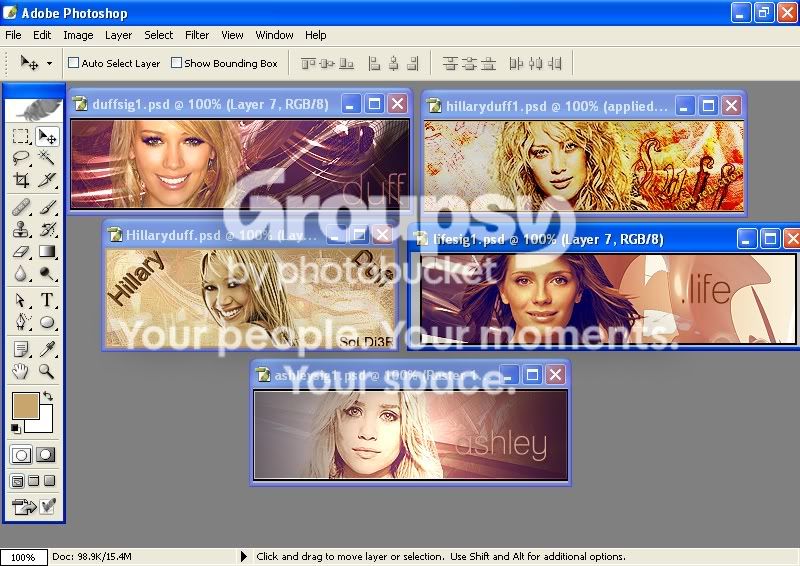The image size is (800, 566).
Task: Swap foreground and background colors
Action: [x=47, y=396]
